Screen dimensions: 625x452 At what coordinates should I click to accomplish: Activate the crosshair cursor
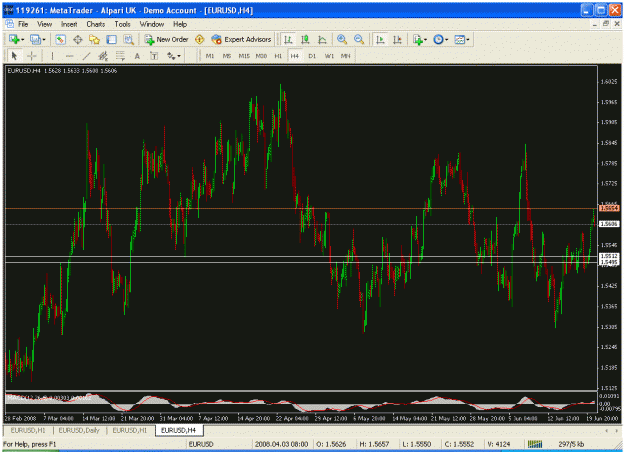(31, 56)
